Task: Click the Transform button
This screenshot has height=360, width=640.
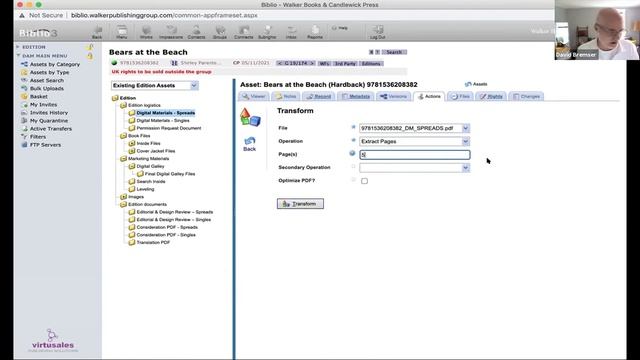Action: point(300,204)
